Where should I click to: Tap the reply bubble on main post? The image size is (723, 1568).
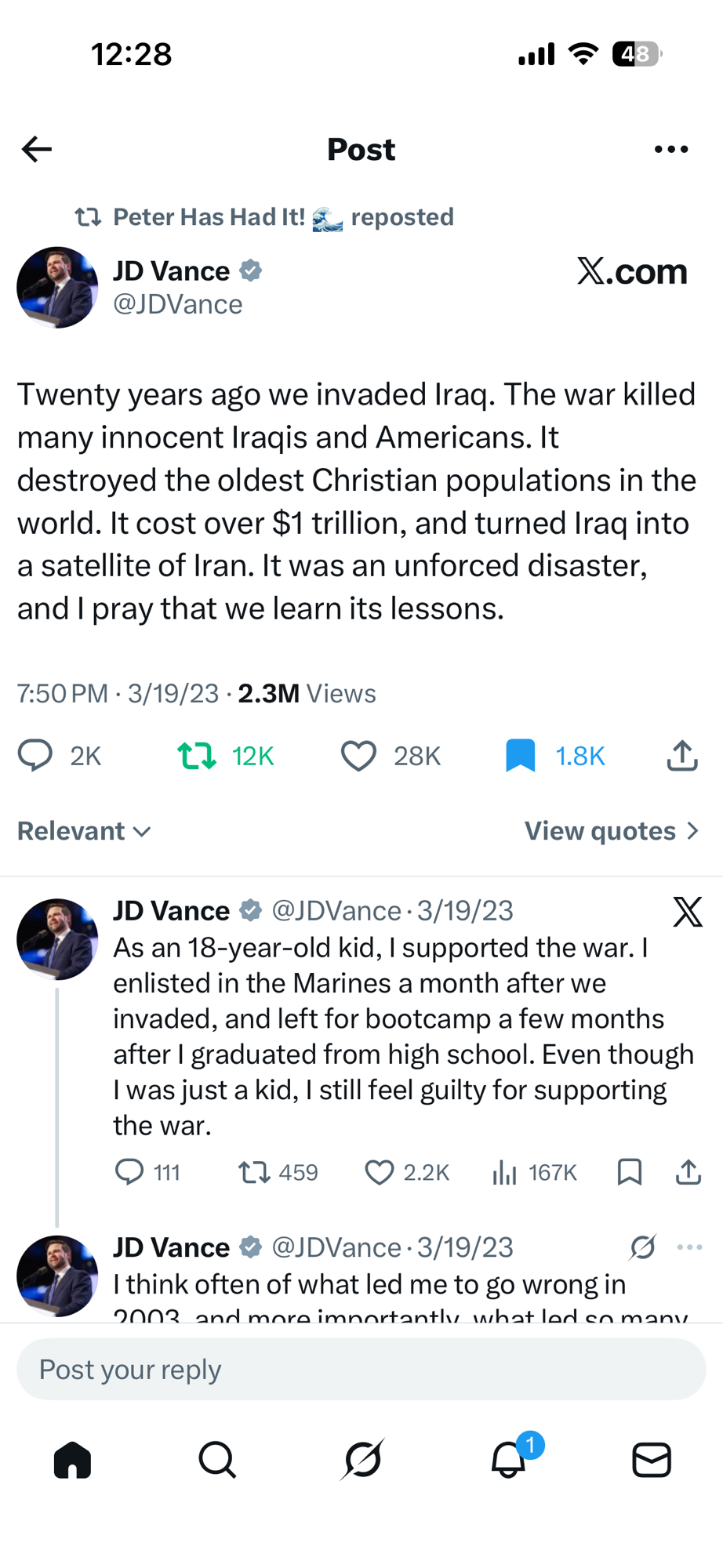pos(35,756)
